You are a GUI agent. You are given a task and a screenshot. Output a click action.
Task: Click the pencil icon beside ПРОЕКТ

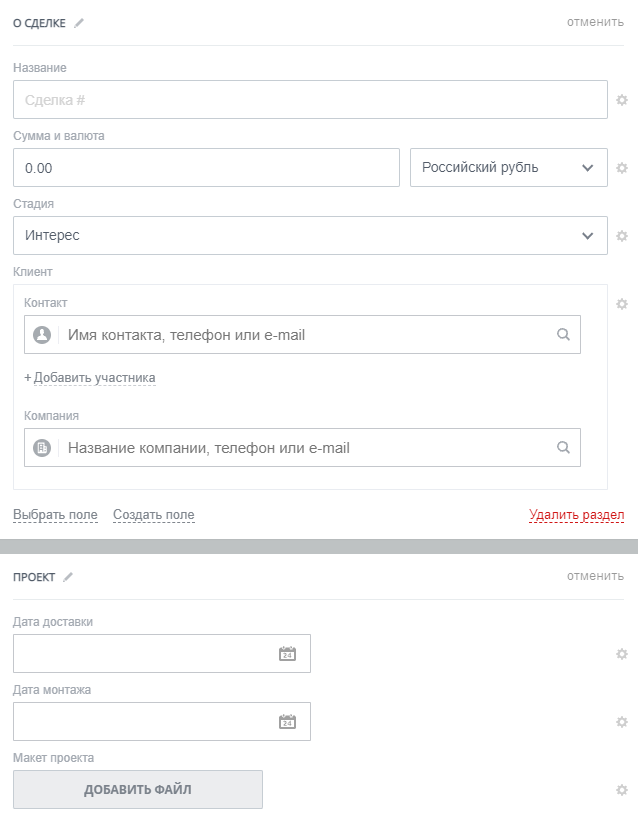[x=68, y=577]
